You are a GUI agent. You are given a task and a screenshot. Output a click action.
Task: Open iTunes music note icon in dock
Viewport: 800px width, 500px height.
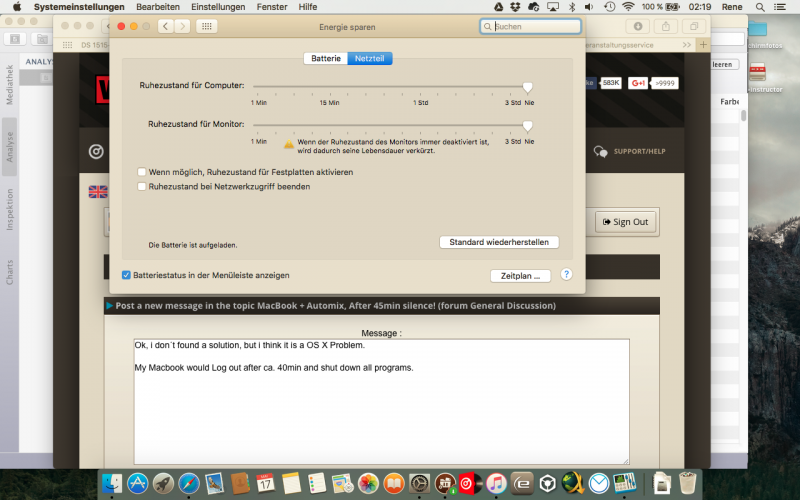pos(496,483)
